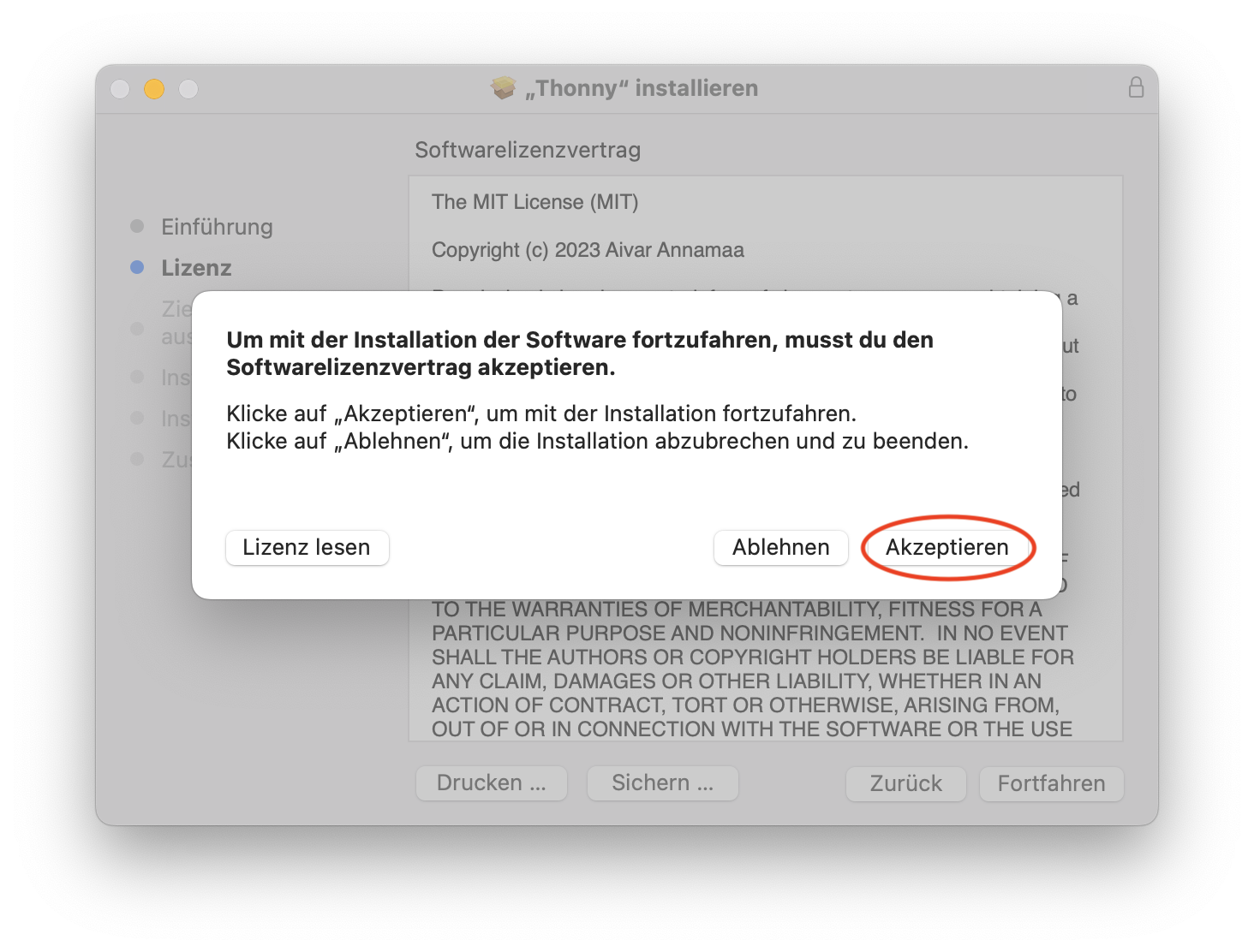Click the Fortfahren button

point(1051,783)
